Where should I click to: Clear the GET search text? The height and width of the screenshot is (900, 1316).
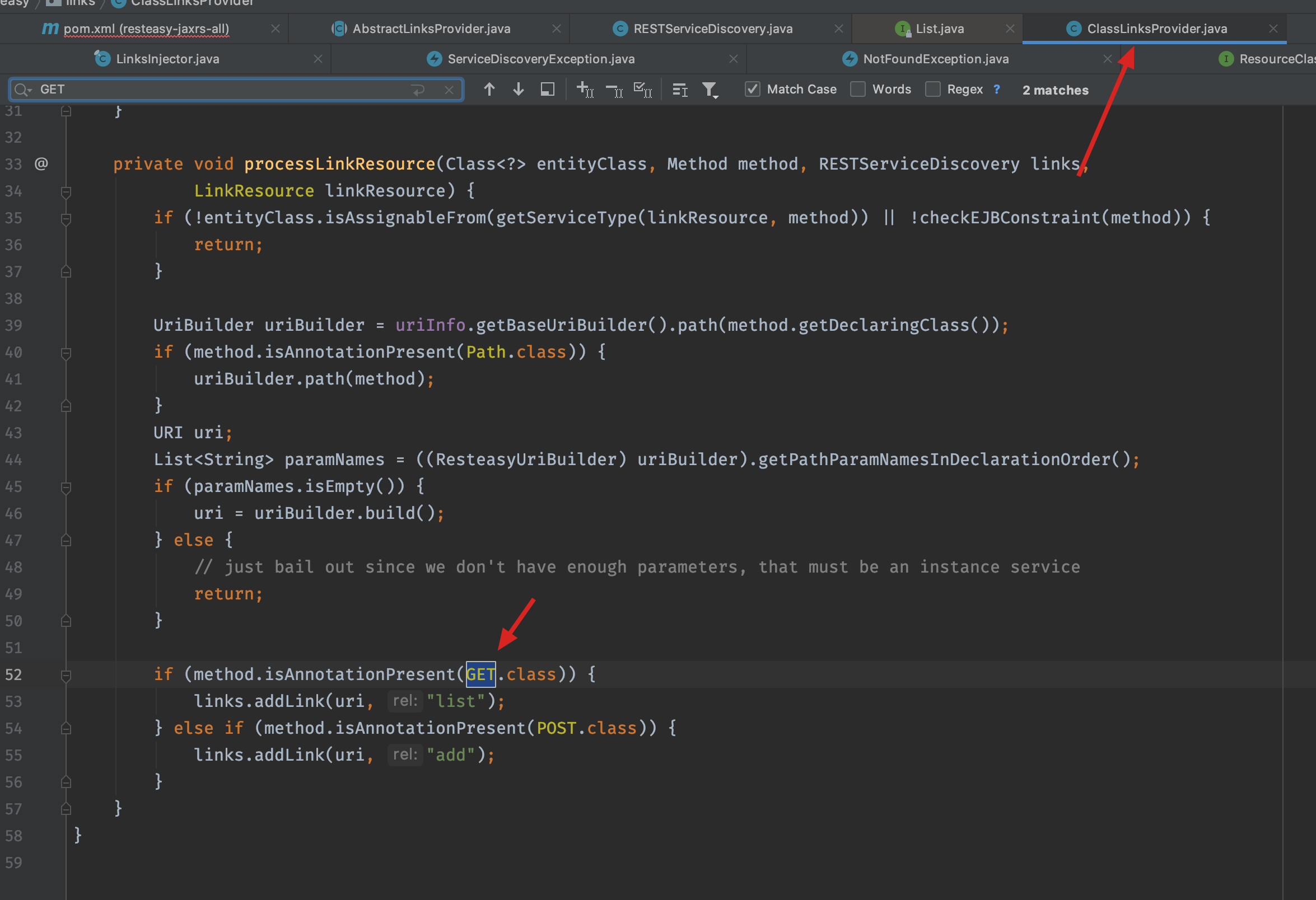click(449, 90)
